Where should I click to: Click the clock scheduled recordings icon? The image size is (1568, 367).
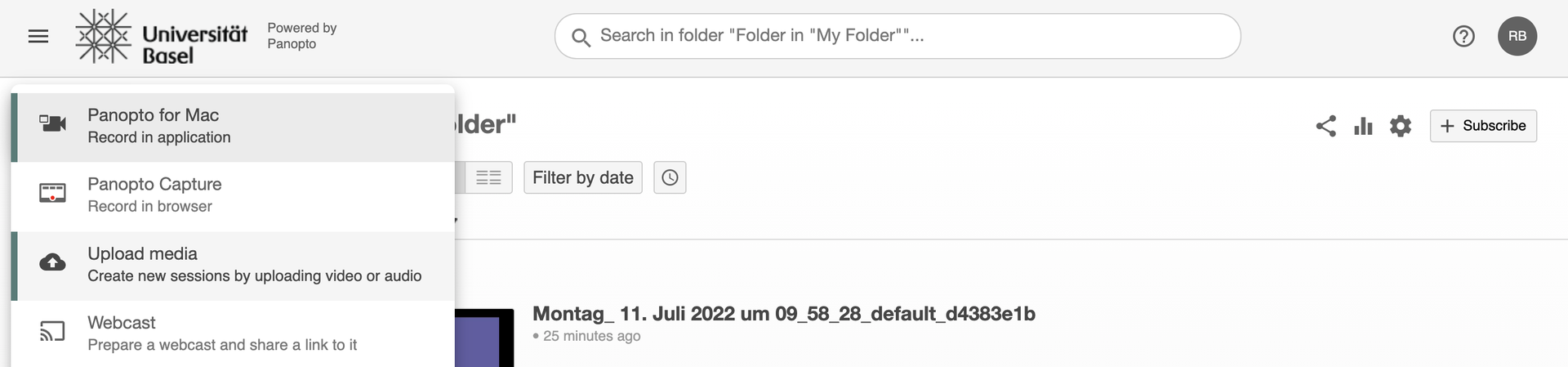pos(670,177)
